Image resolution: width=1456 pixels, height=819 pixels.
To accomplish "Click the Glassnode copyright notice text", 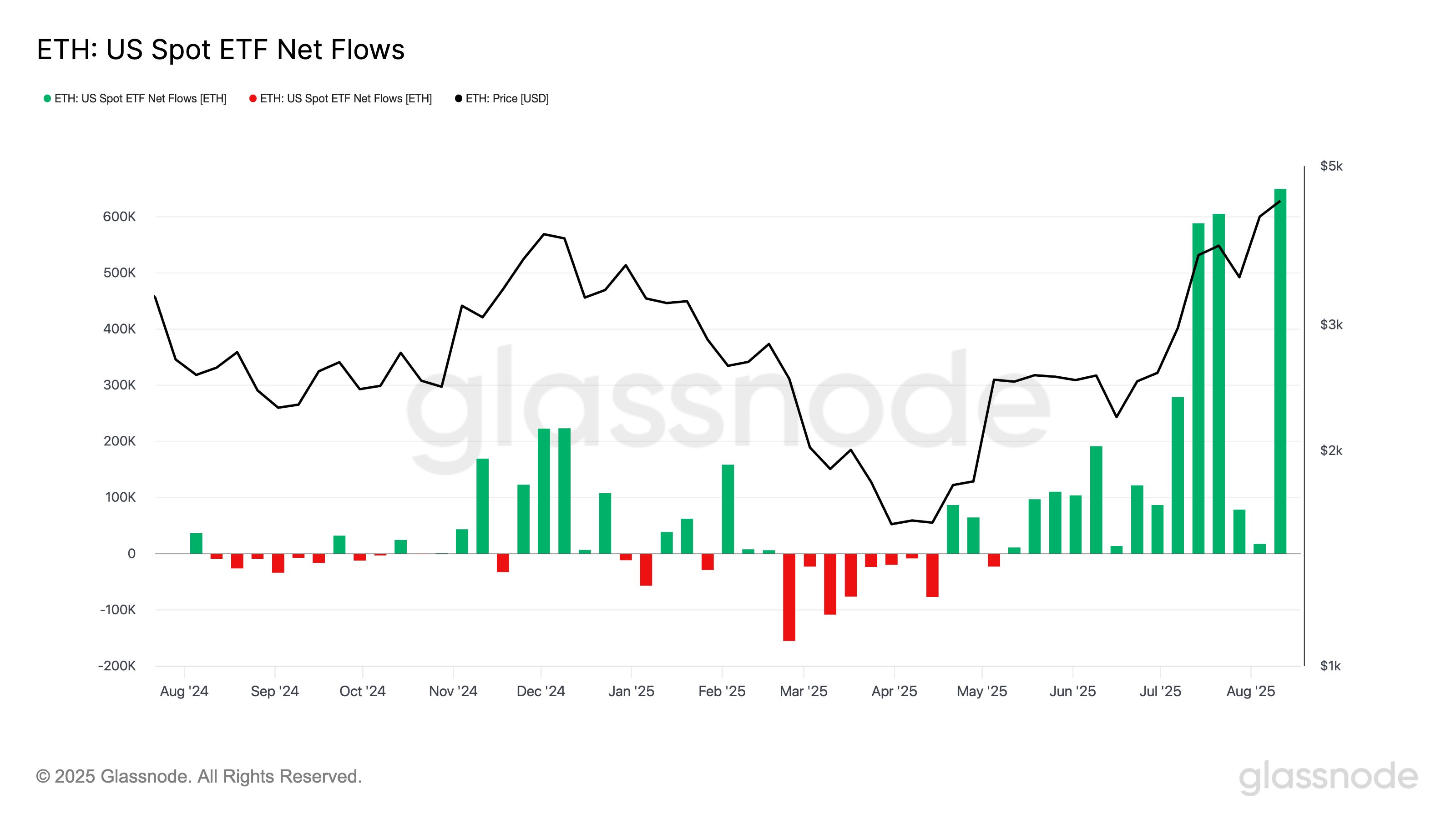I will (198, 777).
